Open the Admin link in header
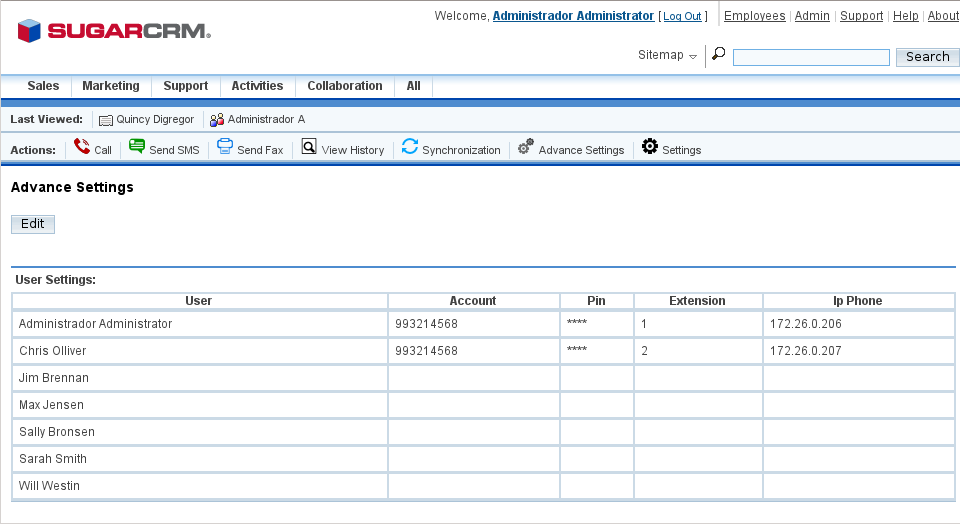Image resolution: width=960 pixels, height=524 pixels. 812,16
